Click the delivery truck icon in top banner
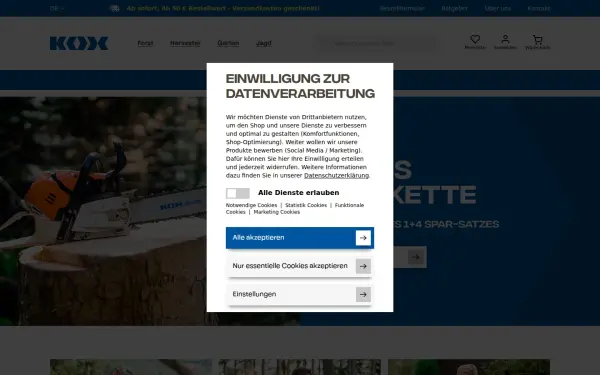This screenshot has height=375, width=600. 114,8
